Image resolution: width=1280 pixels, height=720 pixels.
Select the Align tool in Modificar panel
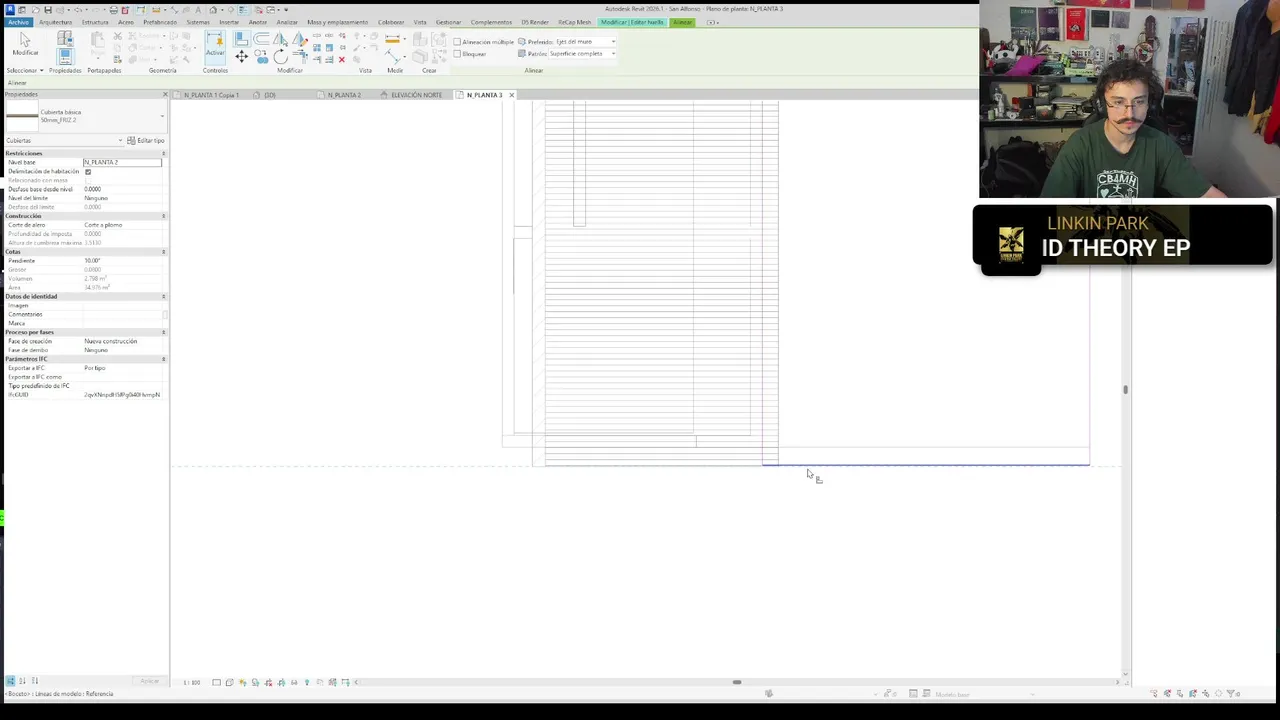pyautogui.click(x=242, y=38)
